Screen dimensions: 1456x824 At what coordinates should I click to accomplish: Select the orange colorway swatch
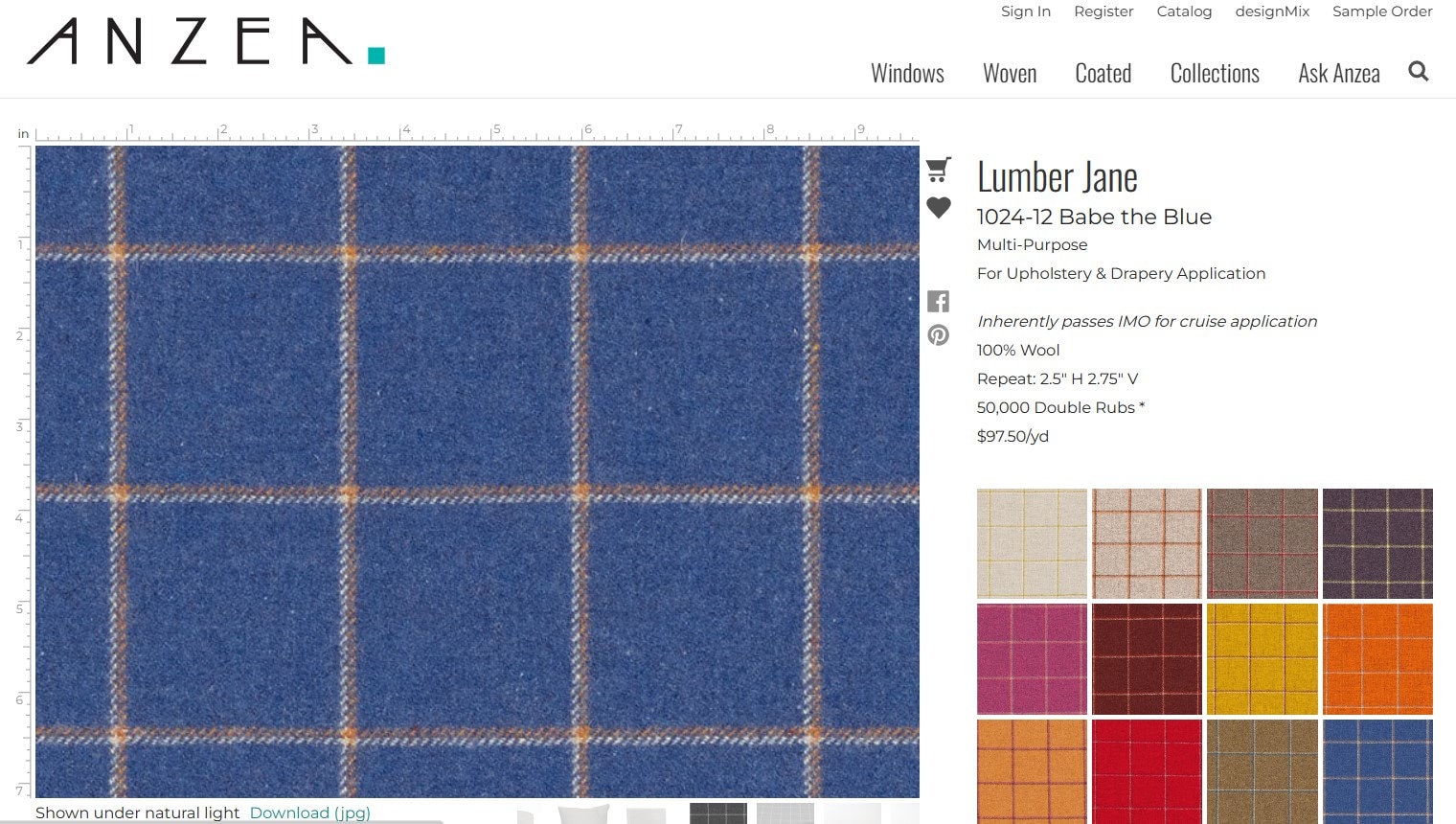tap(1377, 659)
